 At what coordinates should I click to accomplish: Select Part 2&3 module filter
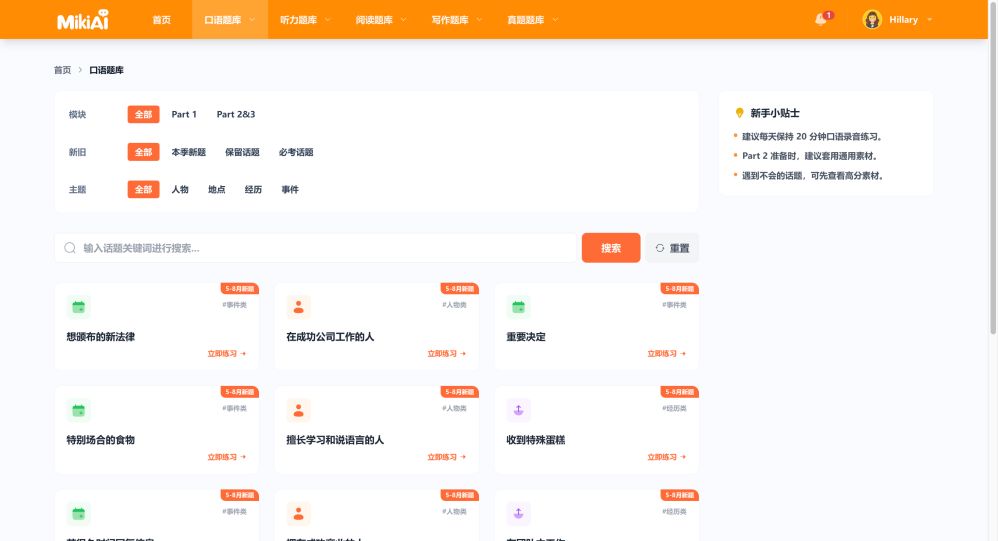click(x=235, y=114)
